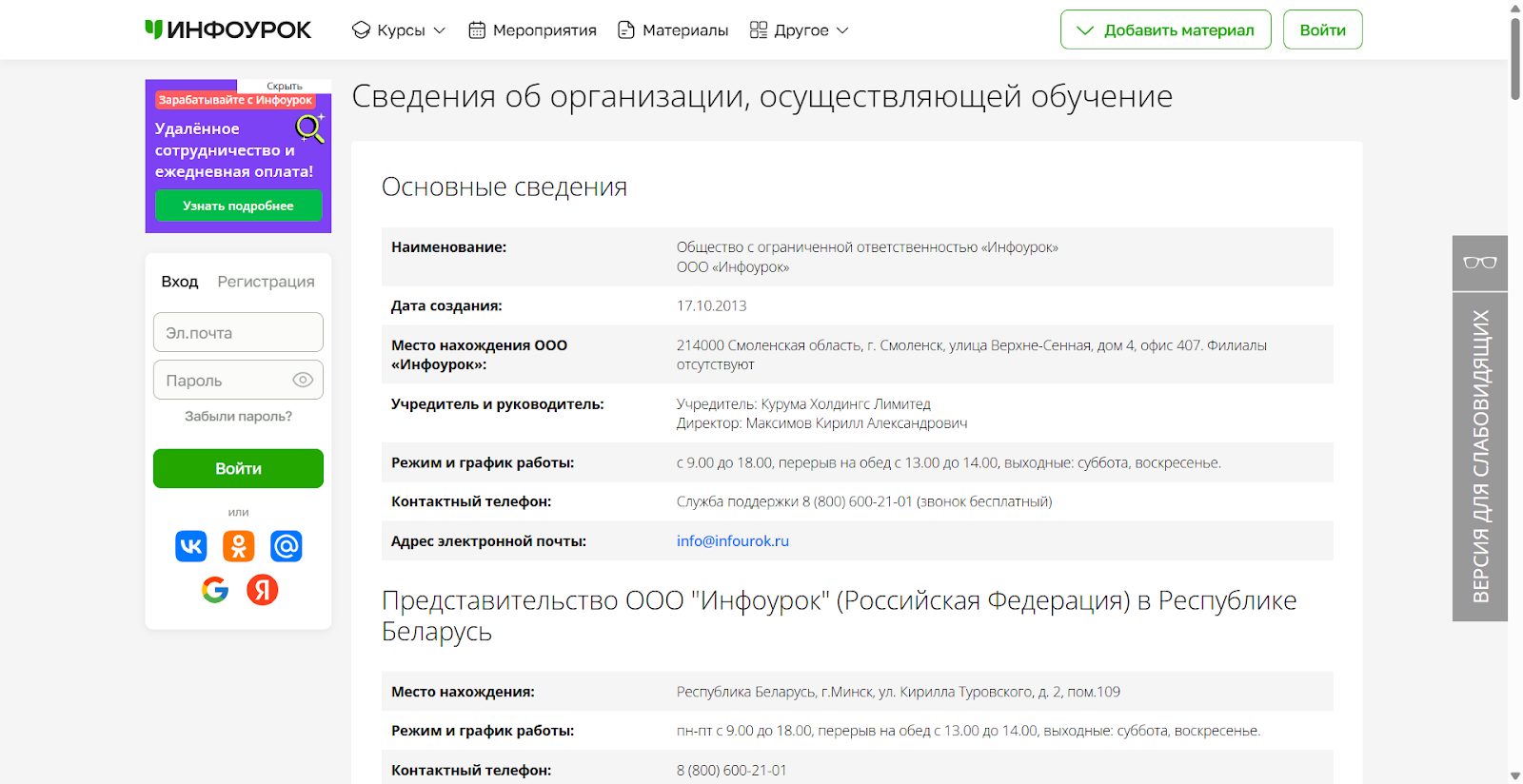Click the Инфоурок logo
The width and height of the screenshot is (1523, 784).
pyautogui.click(x=228, y=30)
